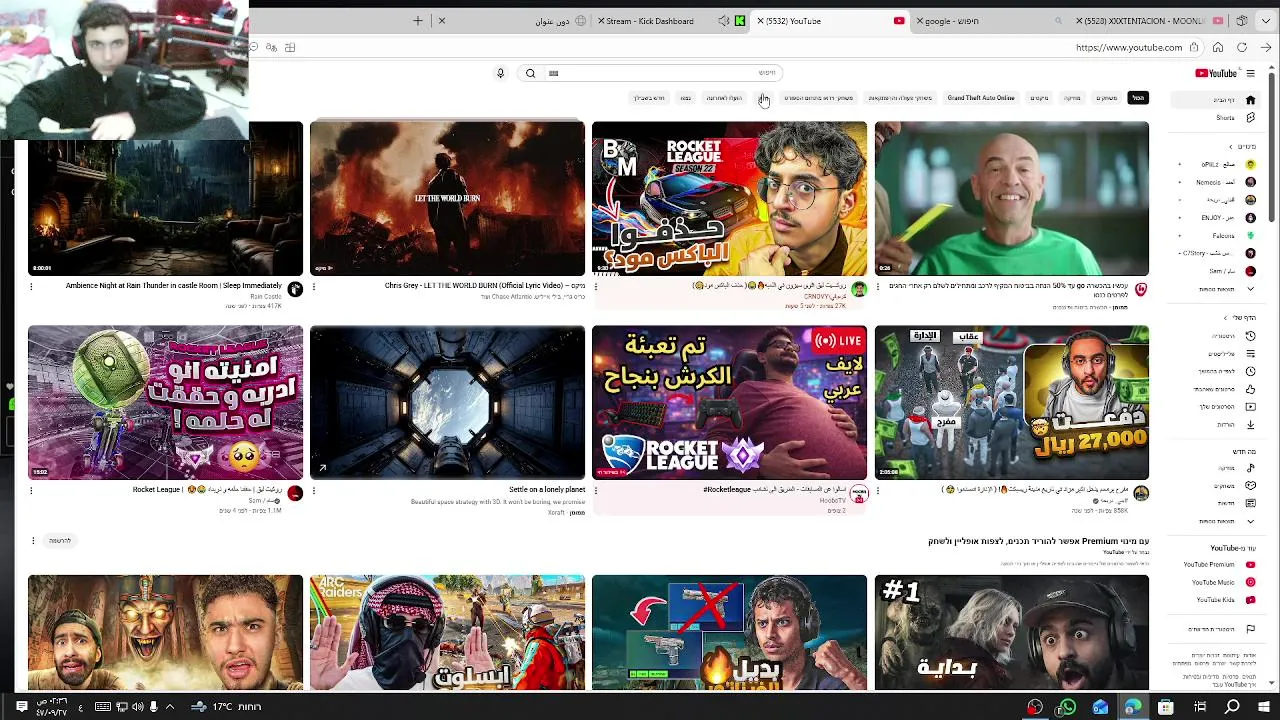The image size is (1280, 720).
Task: Open Report history flag icon
Action: pos(1250,629)
